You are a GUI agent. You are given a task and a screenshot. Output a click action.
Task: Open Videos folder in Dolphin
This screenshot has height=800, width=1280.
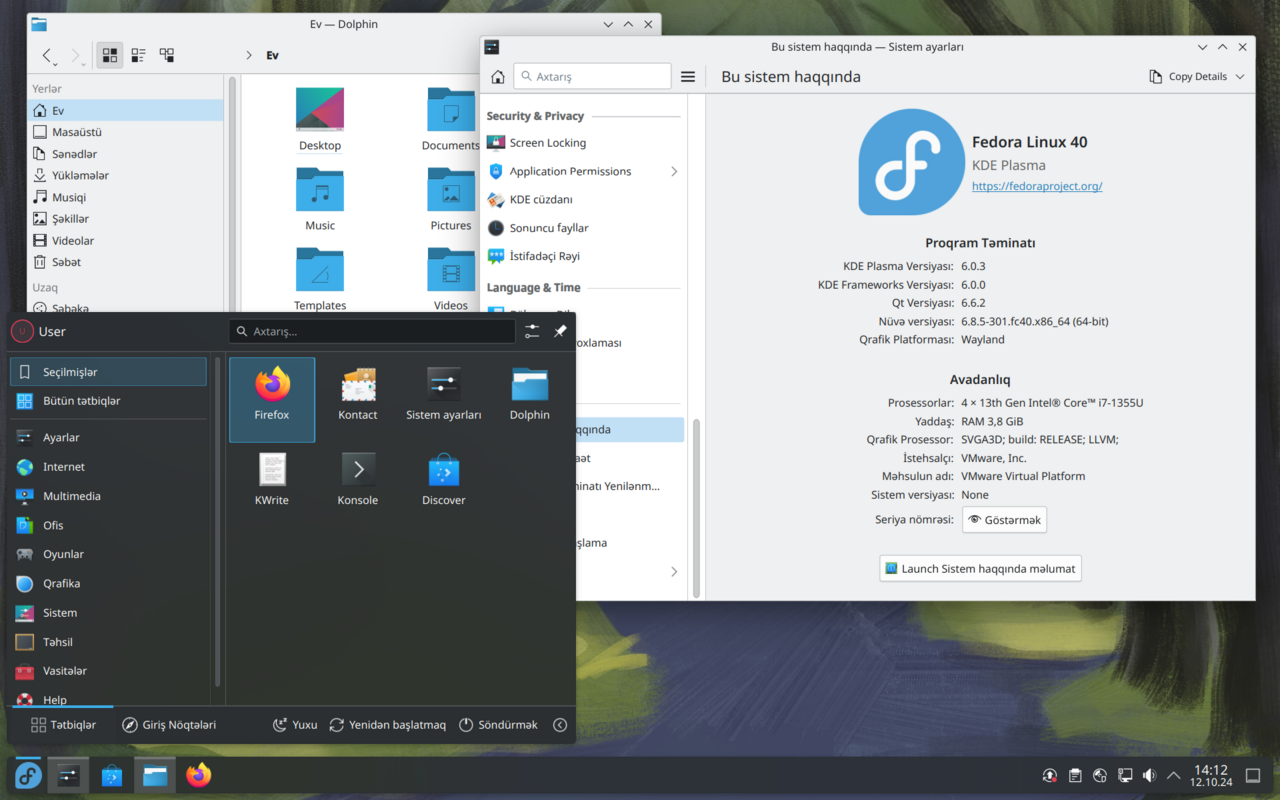451,279
